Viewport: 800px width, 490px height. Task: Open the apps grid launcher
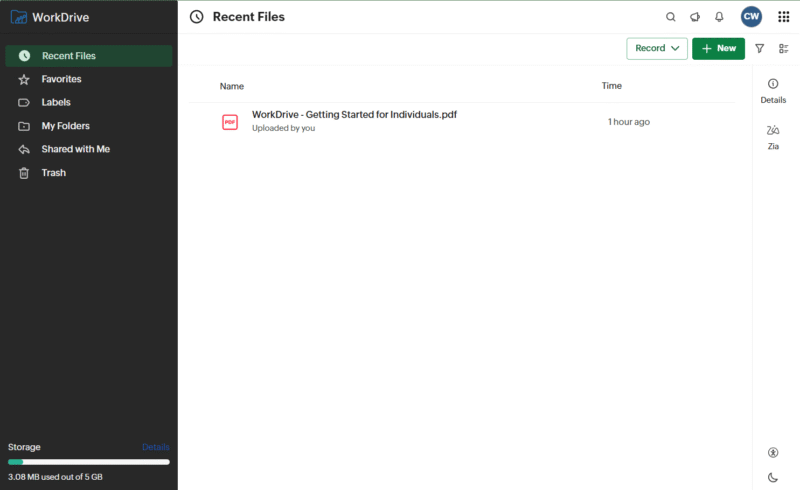coord(784,17)
